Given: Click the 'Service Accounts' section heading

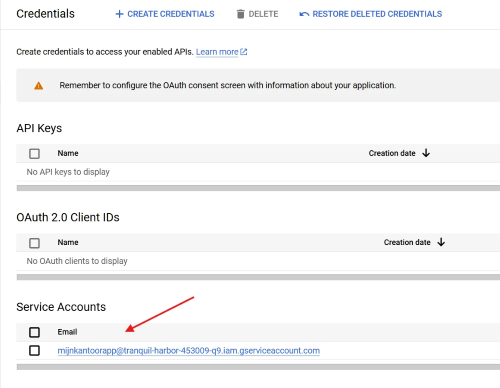Looking at the screenshot, I should [x=61, y=307].
